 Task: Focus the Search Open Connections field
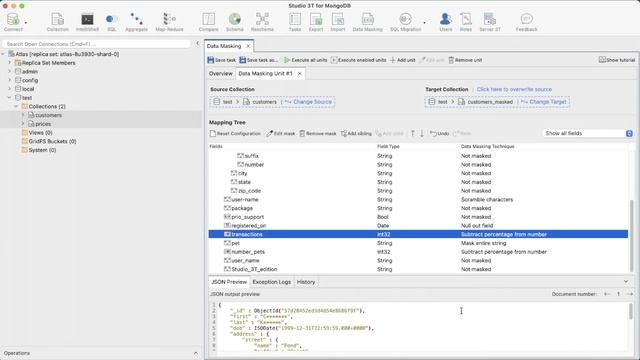[x=96, y=44]
